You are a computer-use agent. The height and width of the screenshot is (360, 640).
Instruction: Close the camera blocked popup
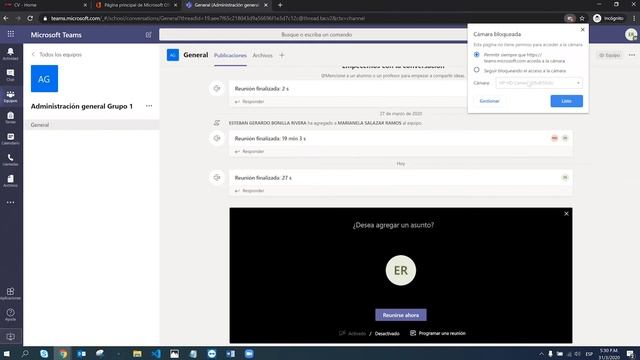click(582, 30)
